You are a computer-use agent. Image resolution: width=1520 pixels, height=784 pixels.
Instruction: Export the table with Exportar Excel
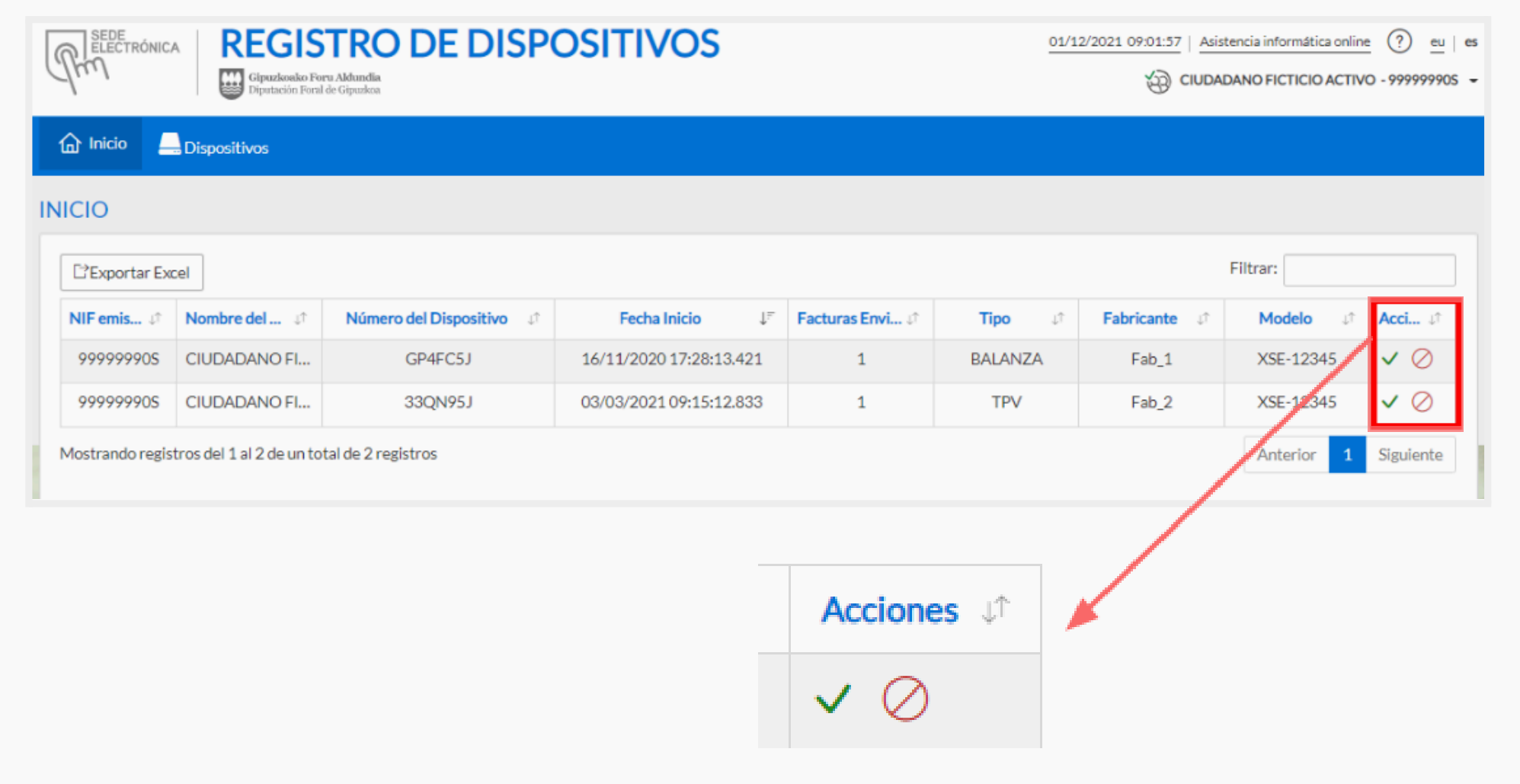[x=132, y=272]
